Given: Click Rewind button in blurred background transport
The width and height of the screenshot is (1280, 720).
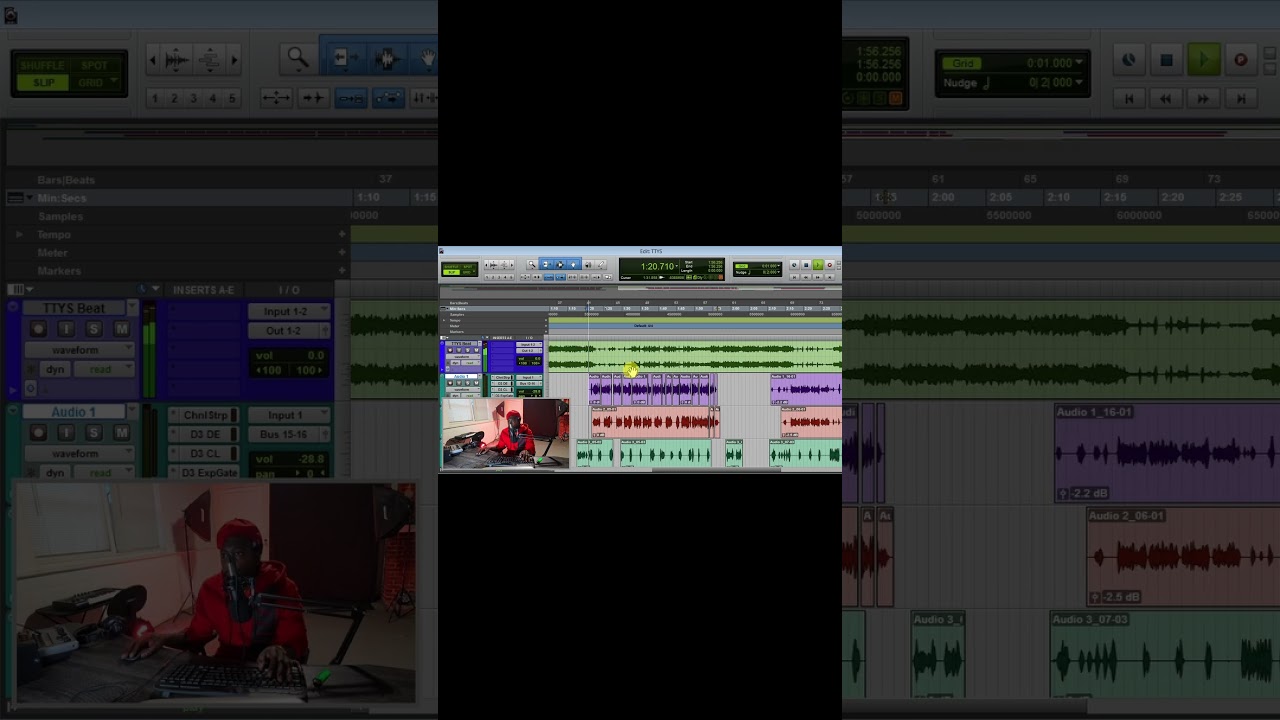Looking at the screenshot, I should (1165, 98).
